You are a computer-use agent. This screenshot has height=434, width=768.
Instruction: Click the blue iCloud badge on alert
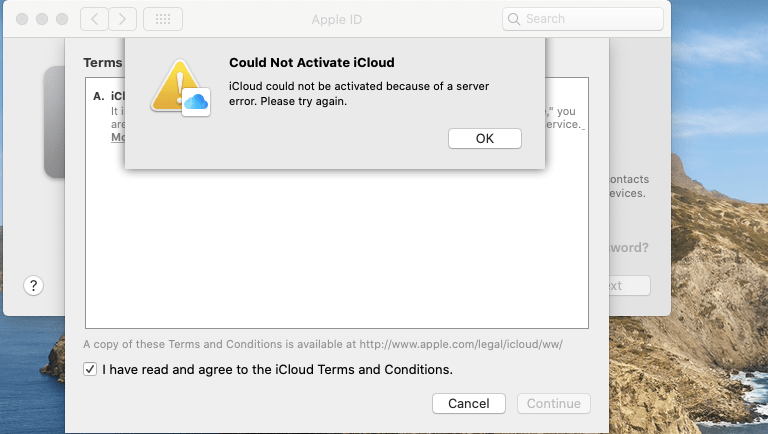pos(196,101)
